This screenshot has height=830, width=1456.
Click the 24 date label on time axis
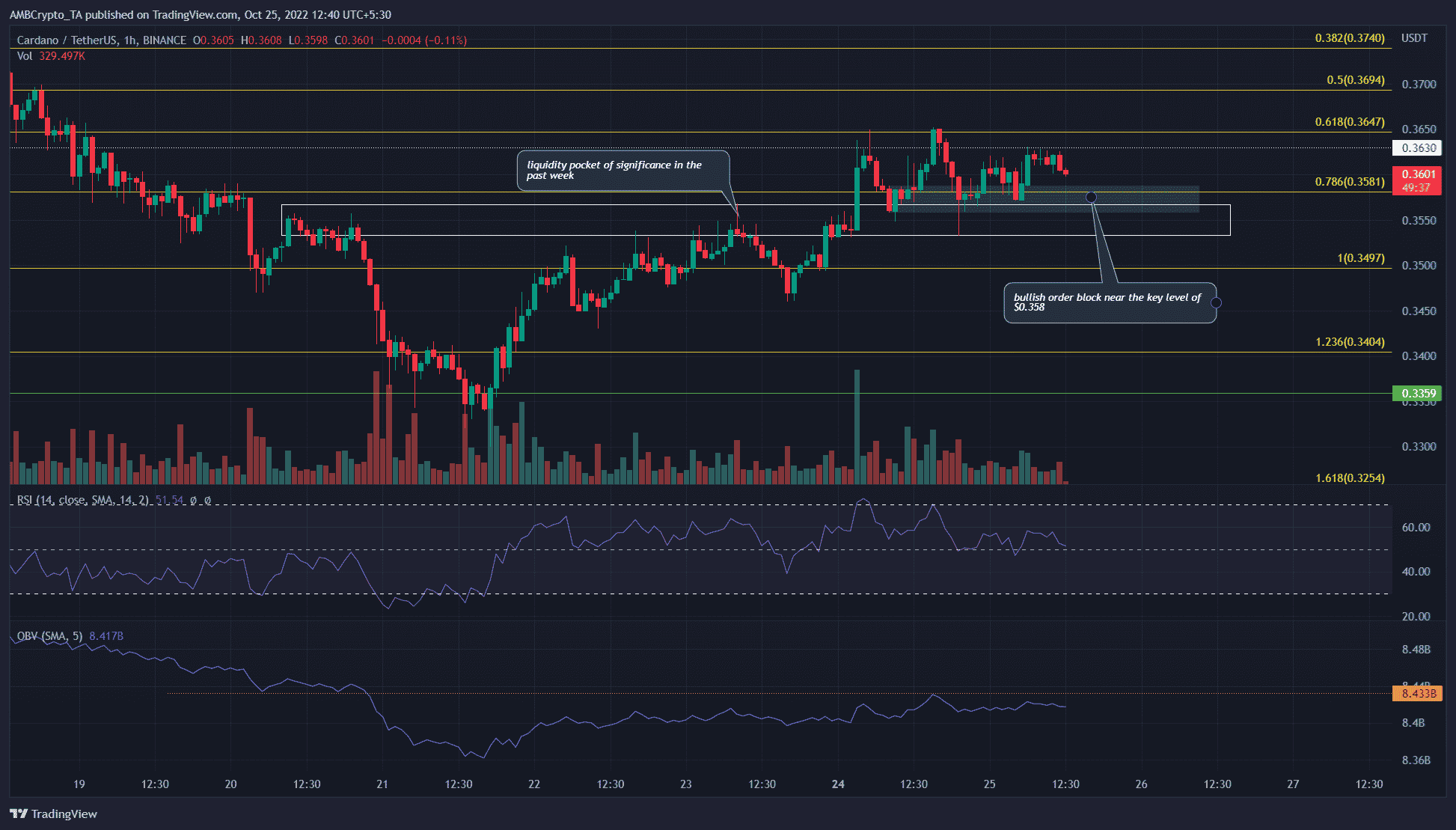click(838, 784)
